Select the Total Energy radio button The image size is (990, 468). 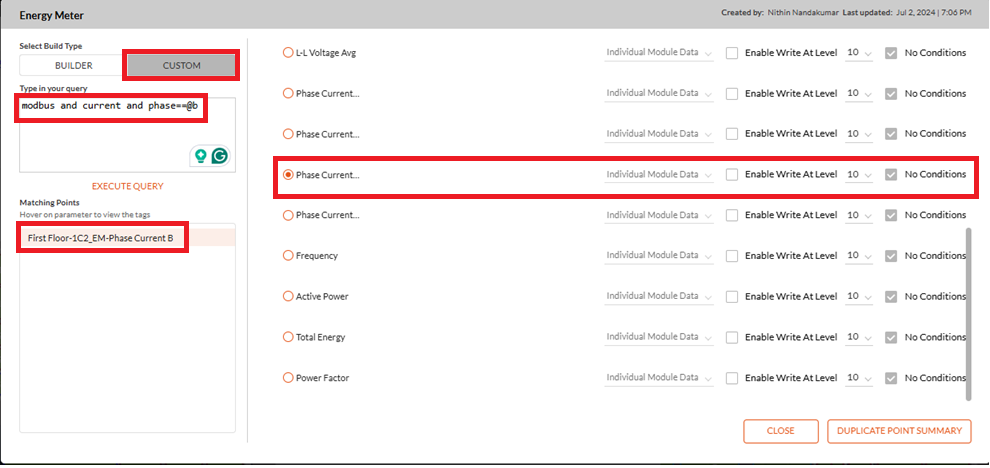click(288, 337)
